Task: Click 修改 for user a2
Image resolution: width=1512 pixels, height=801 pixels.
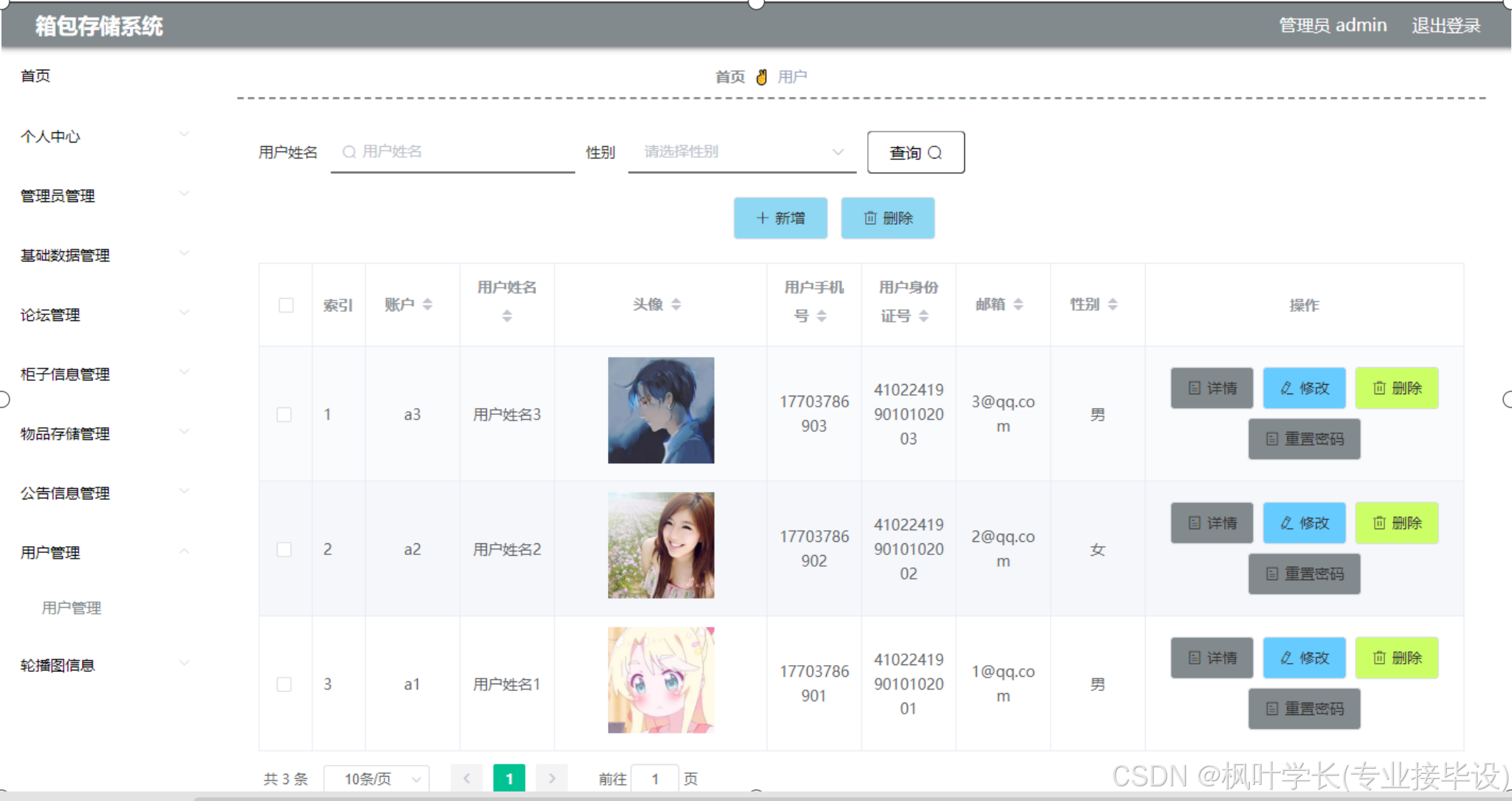Action: pos(1304,523)
